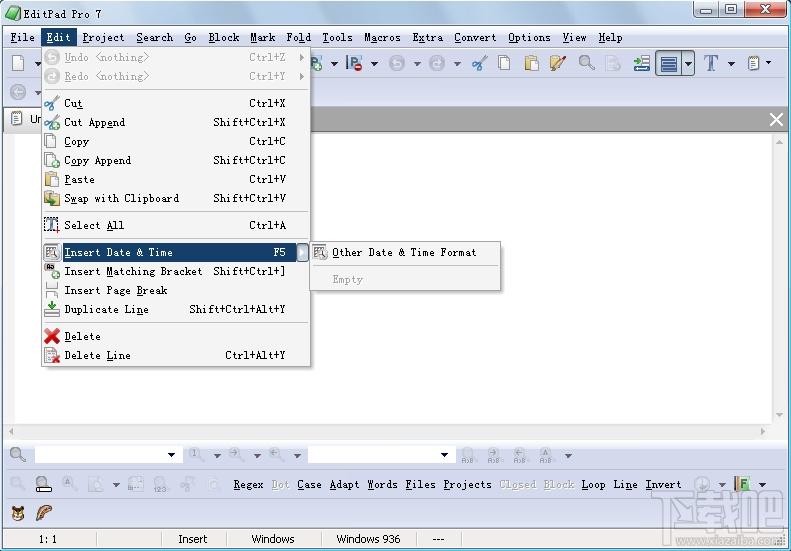
Task: Click the Untitled tab document icon
Action: [x=17, y=118]
